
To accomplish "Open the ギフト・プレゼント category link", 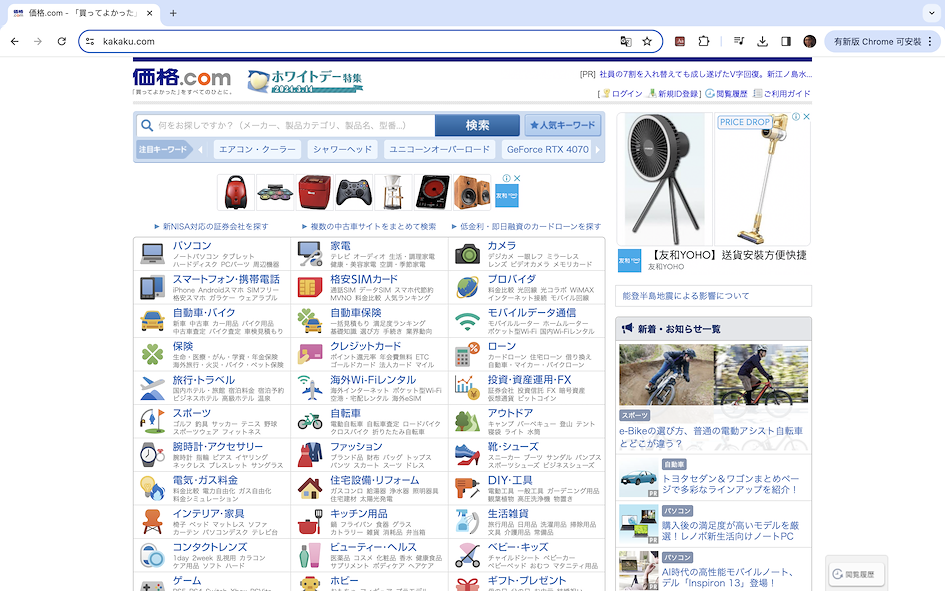I will tap(527, 581).
